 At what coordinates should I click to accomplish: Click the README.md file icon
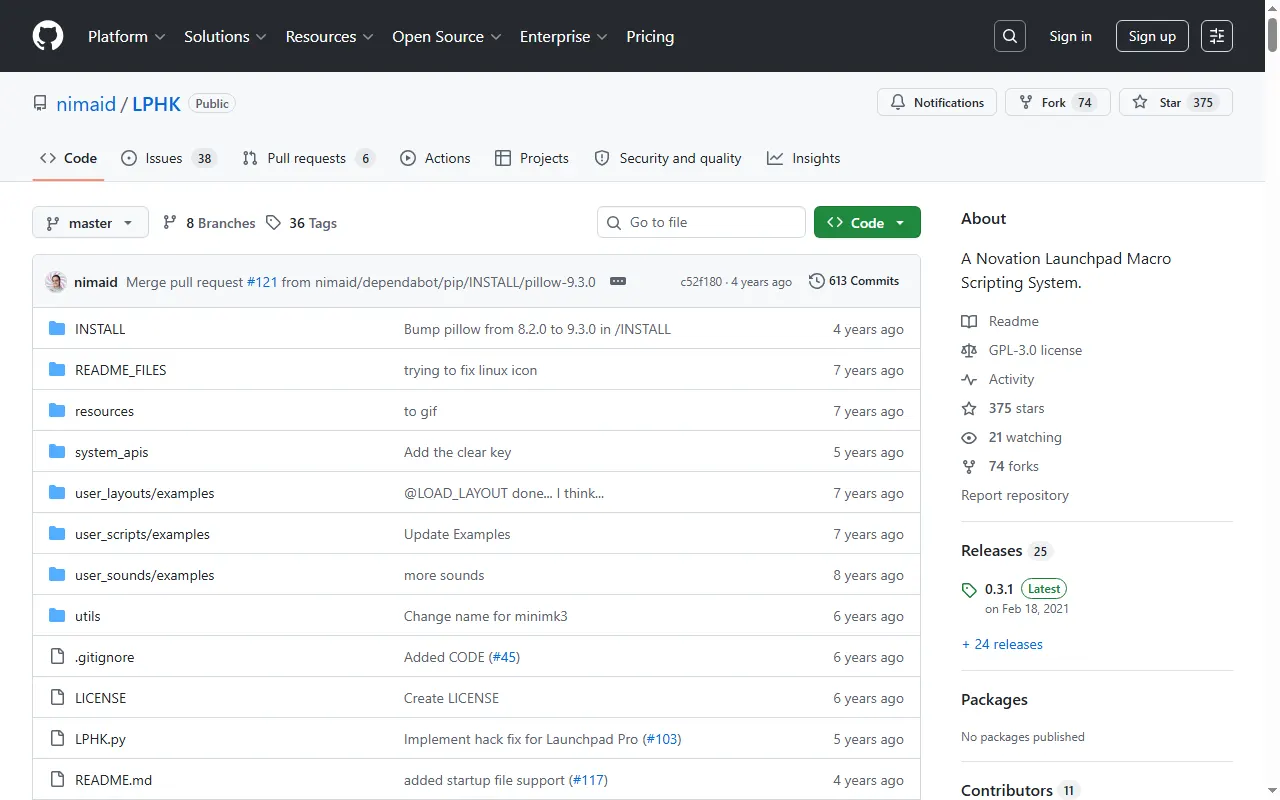tap(57, 780)
